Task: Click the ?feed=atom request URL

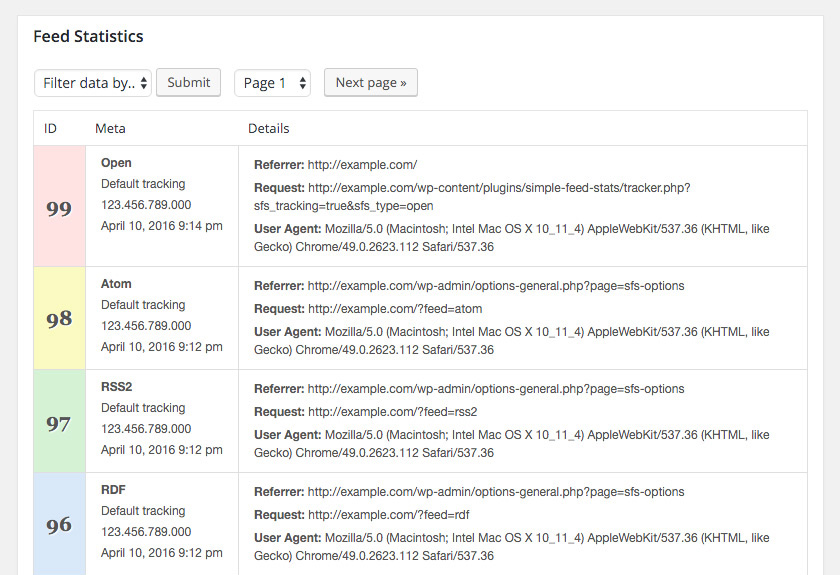Action: [395, 309]
